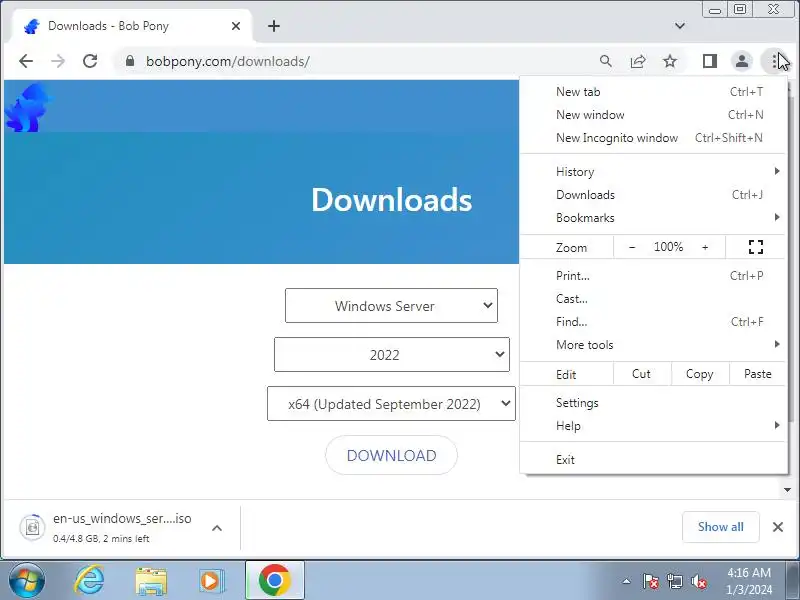Image resolution: width=800 pixels, height=600 pixels.
Task: Open the Action Center flag icon
Action: tap(651, 581)
